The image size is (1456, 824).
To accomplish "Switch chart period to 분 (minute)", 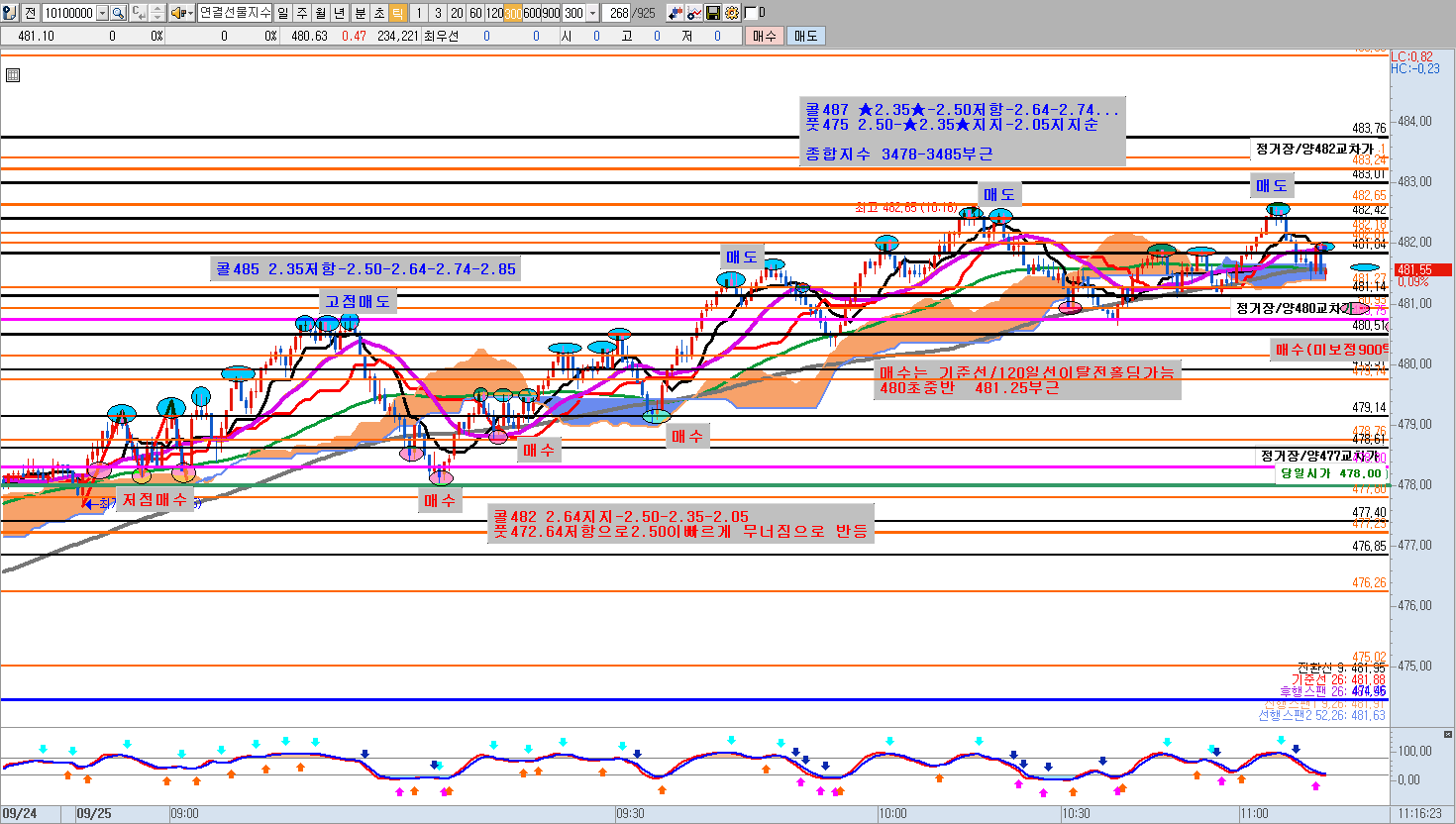I will pos(360,13).
